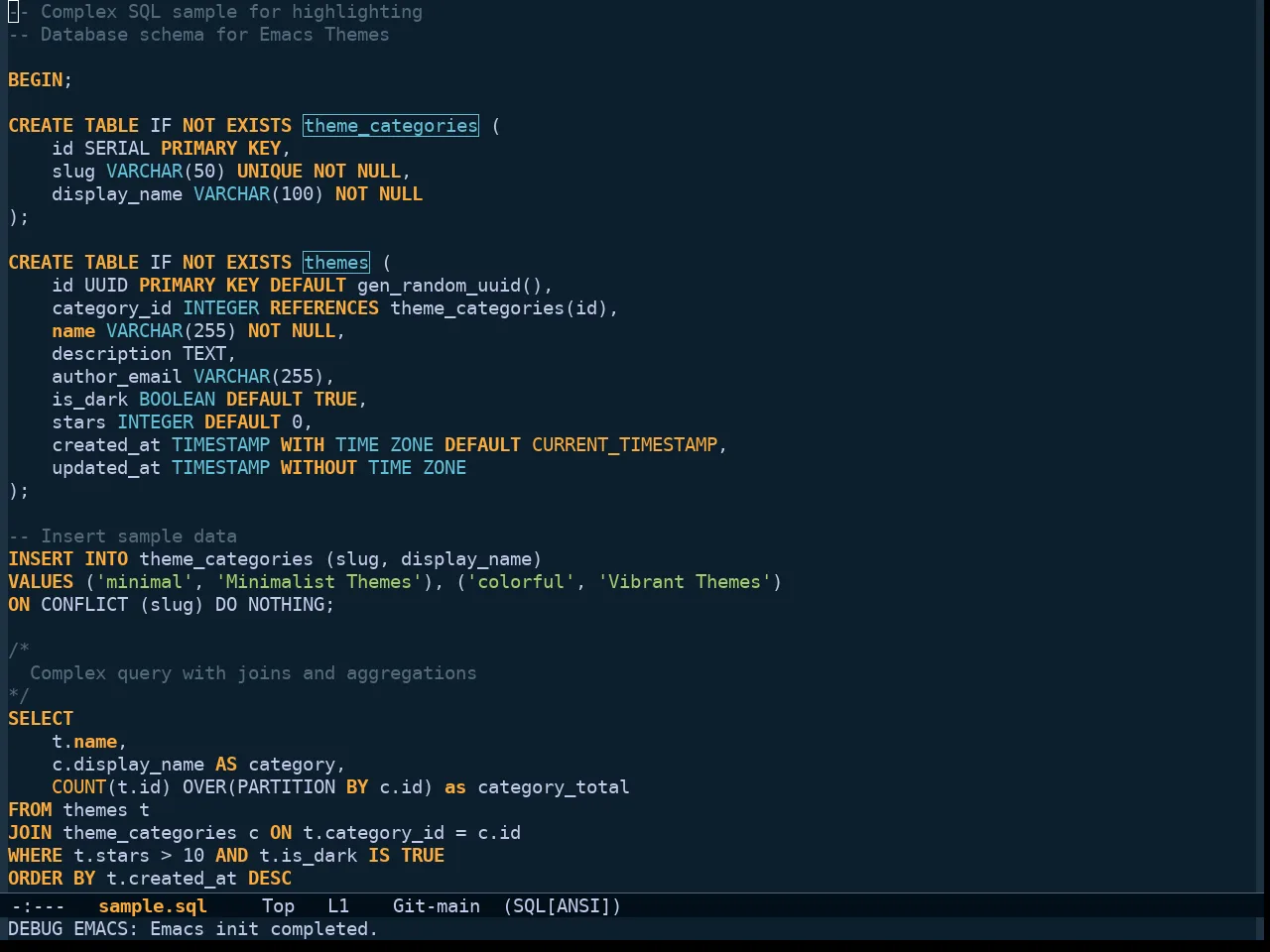1270x952 pixels.
Task: Click WITHOUT keyword on updated_at line
Action: (x=318, y=467)
